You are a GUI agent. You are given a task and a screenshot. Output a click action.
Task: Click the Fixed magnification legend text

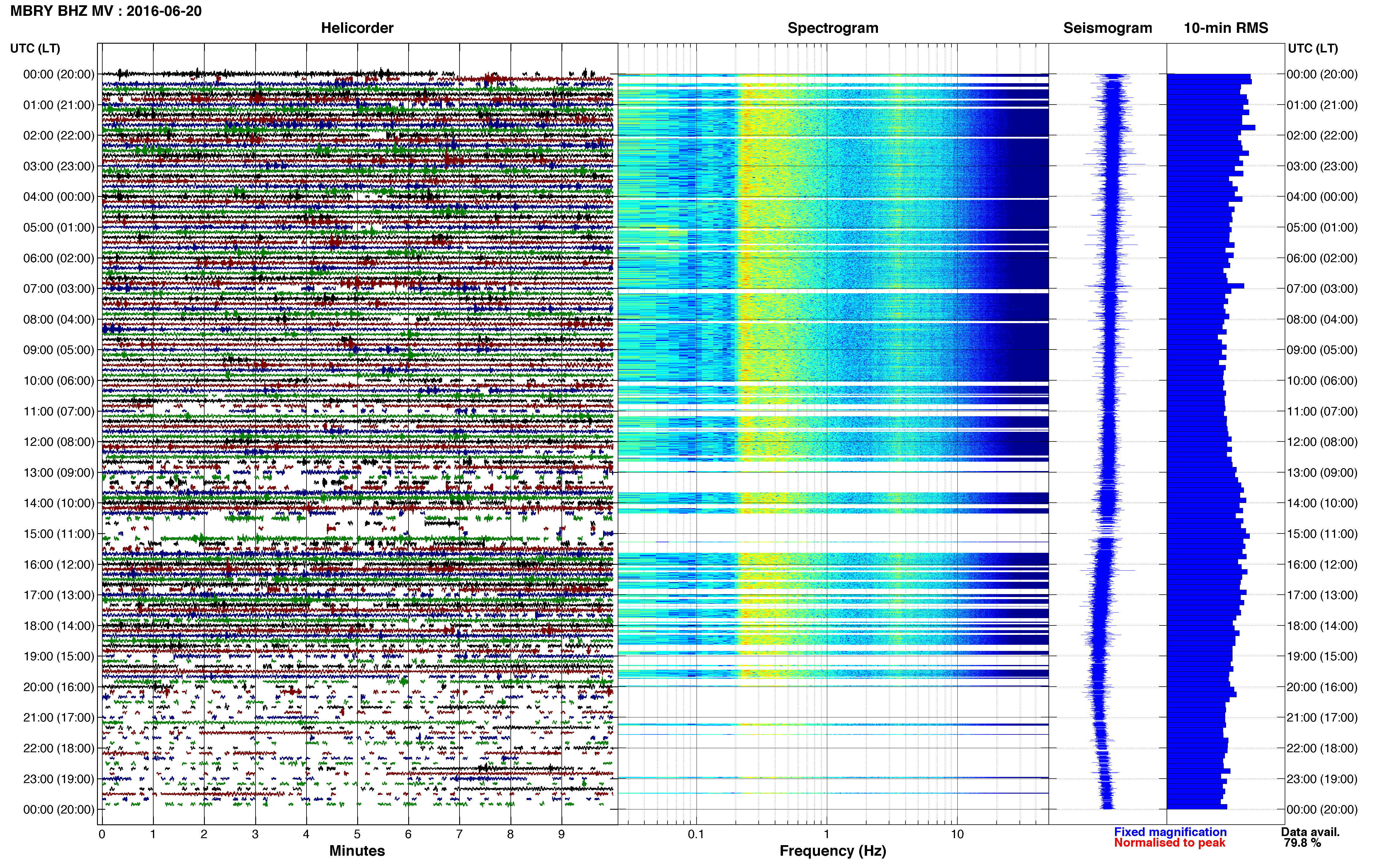pyautogui.click(x=1170, y=832)
